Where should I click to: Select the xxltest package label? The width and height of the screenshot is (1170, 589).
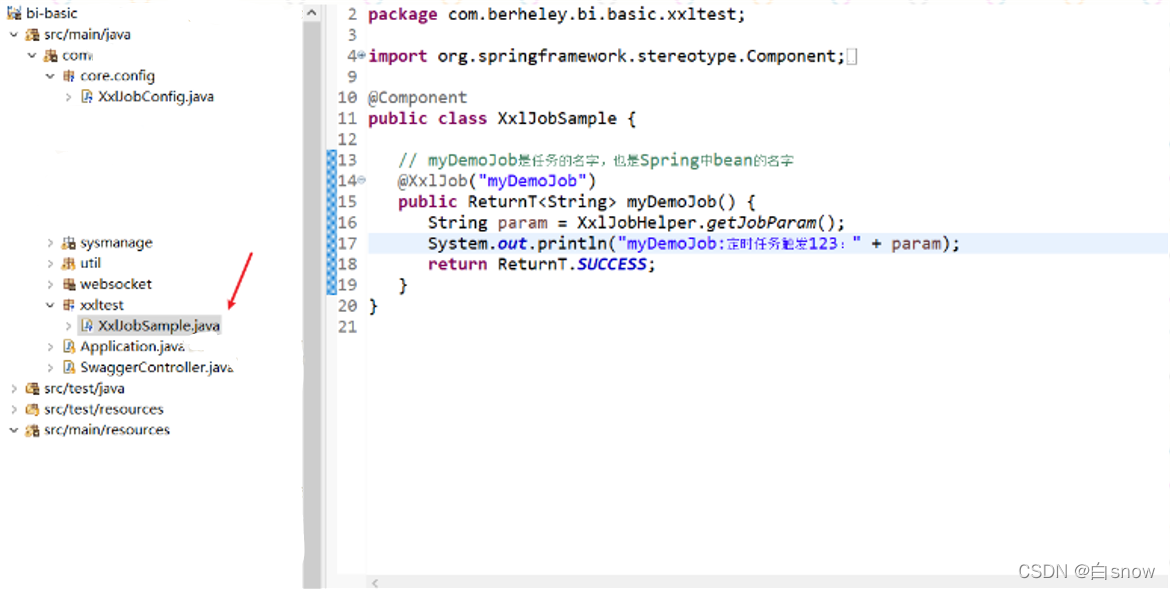pyautogui.click(x=102, y=305)
